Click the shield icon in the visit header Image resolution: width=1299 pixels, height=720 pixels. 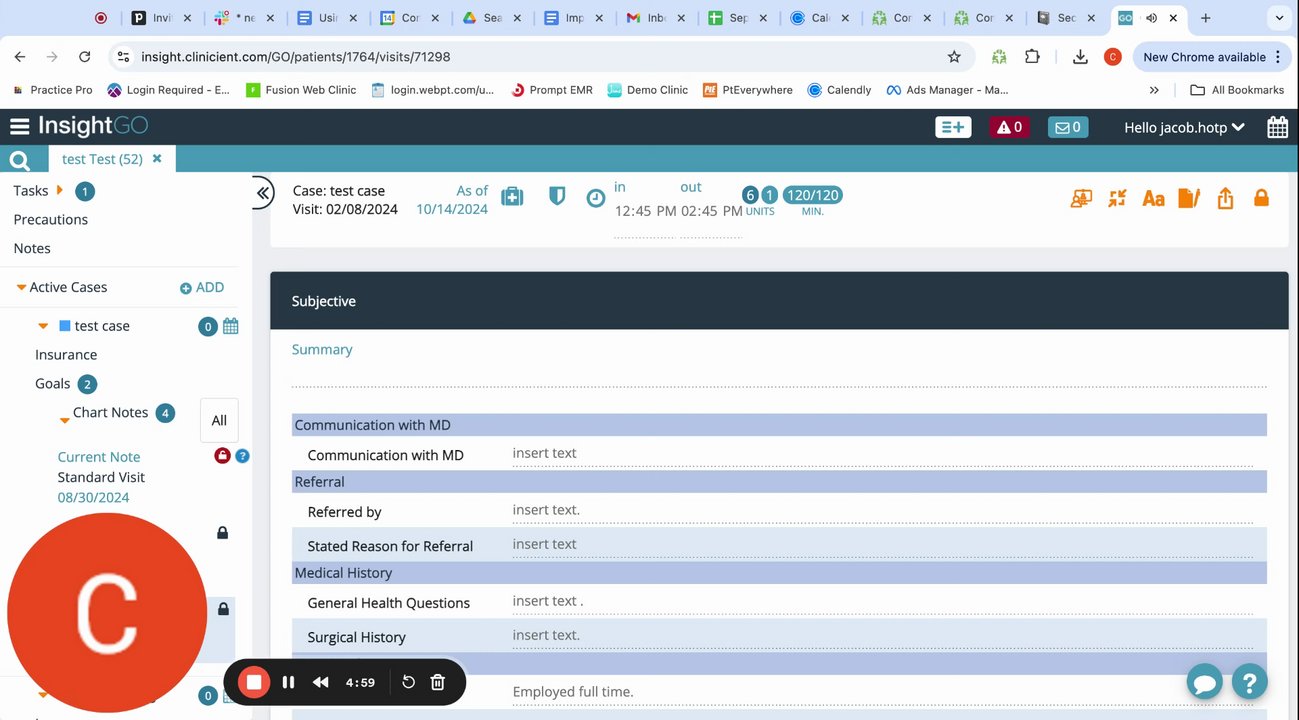557,197
